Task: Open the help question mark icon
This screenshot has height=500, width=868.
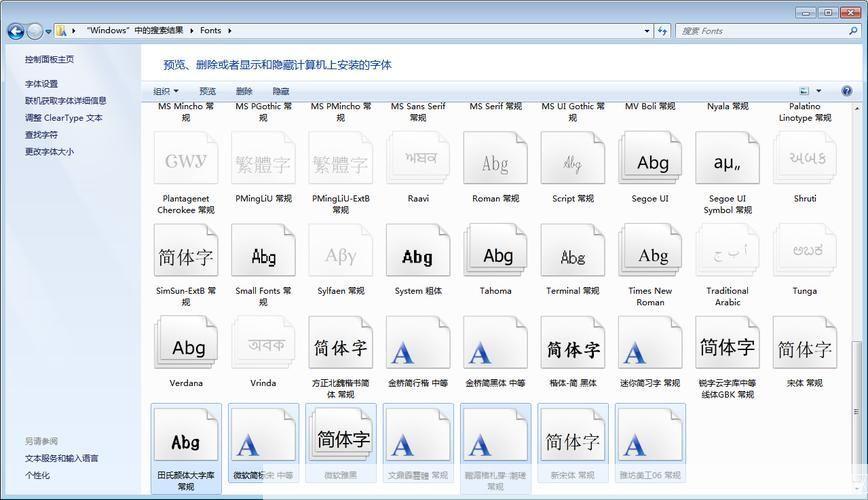Action: (x=846, y=91)
